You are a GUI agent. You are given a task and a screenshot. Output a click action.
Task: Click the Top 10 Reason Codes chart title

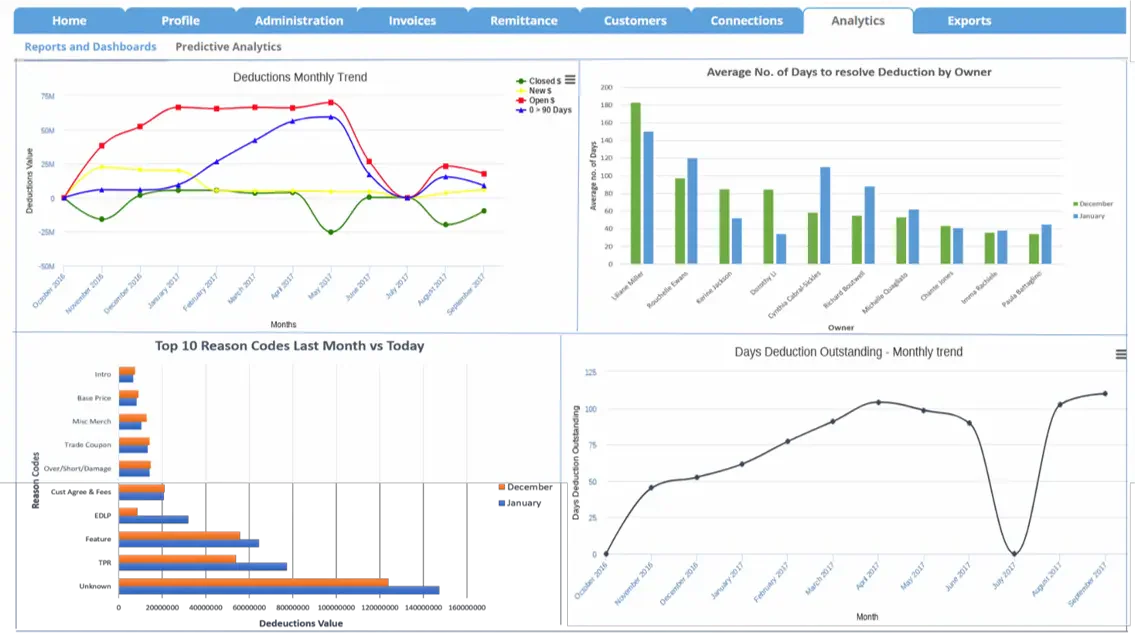pos(290,346)
